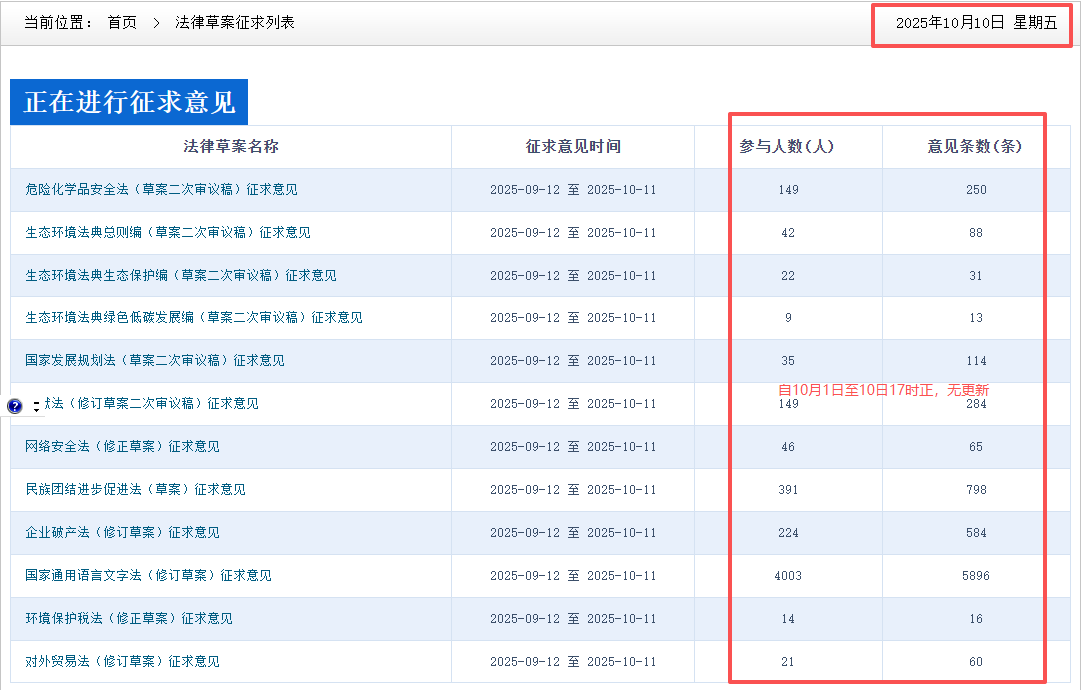Viewport: 1083px width, 690px height.
Task: Select participant count 391 for 民族团结进步促进法
Action: point(788,490)
